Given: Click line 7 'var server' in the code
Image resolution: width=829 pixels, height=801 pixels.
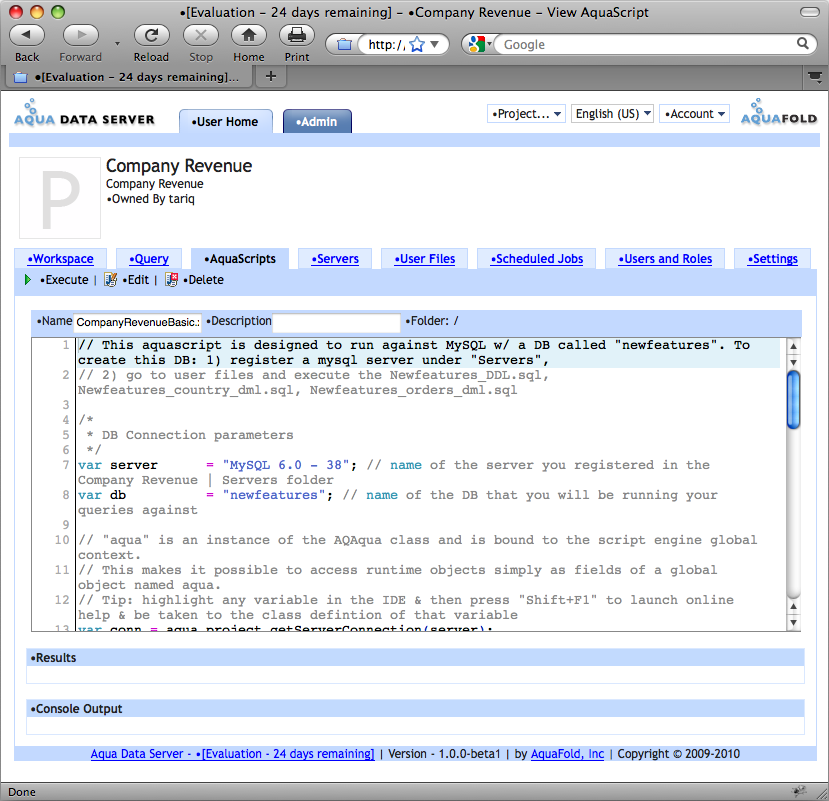Looking at the screenshot, I should (118, 465).
